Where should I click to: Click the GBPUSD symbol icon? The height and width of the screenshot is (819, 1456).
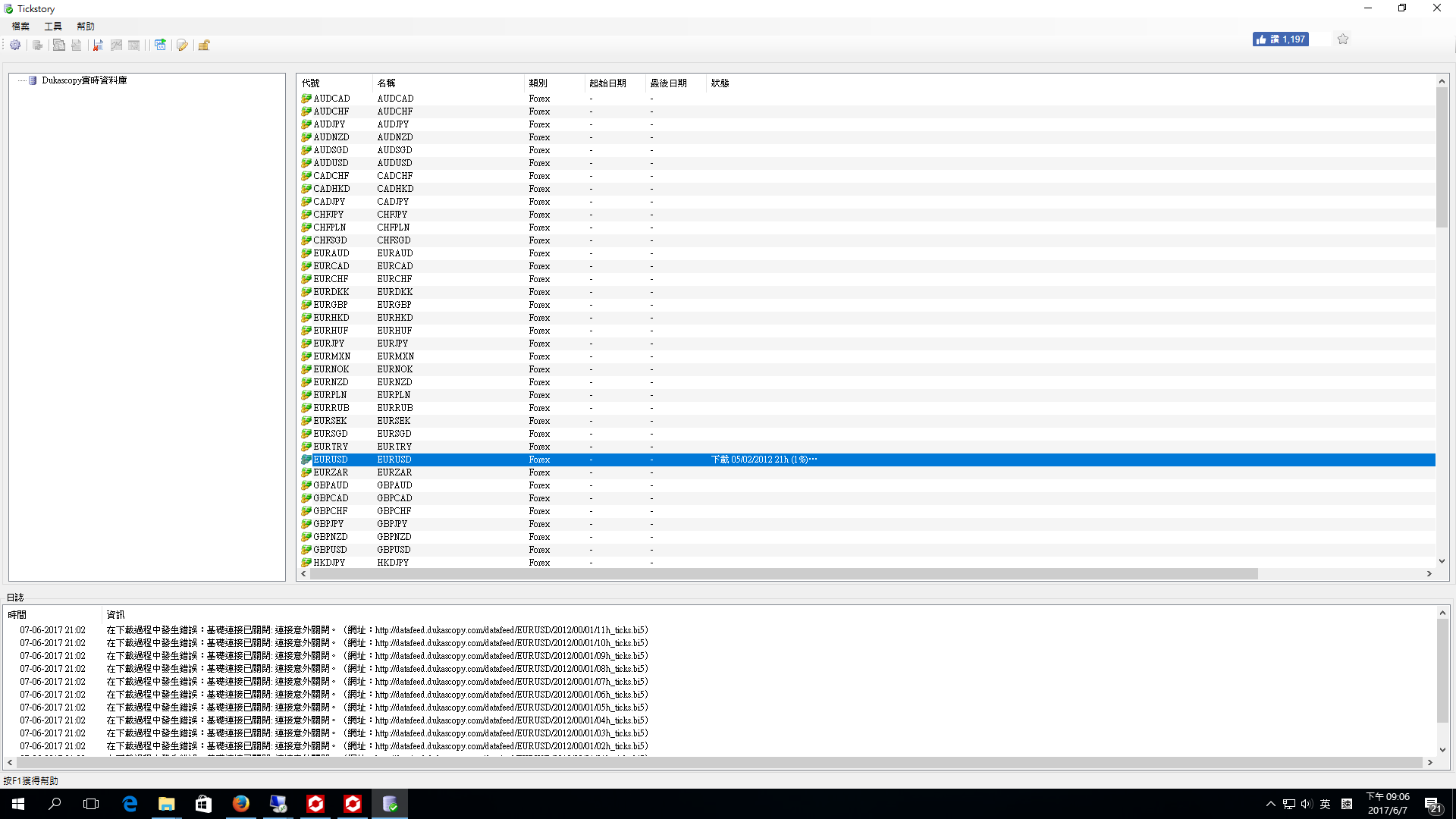306,550
